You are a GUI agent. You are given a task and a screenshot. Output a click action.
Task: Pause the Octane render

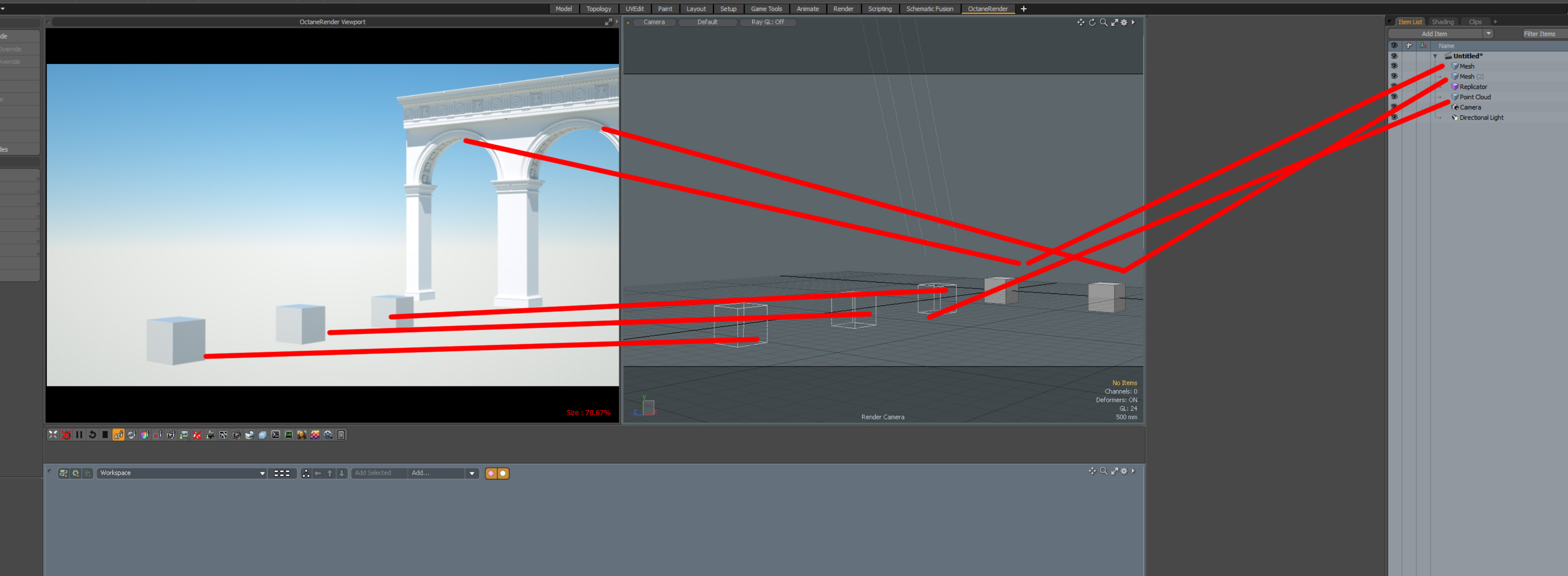(x=79, y=435)
